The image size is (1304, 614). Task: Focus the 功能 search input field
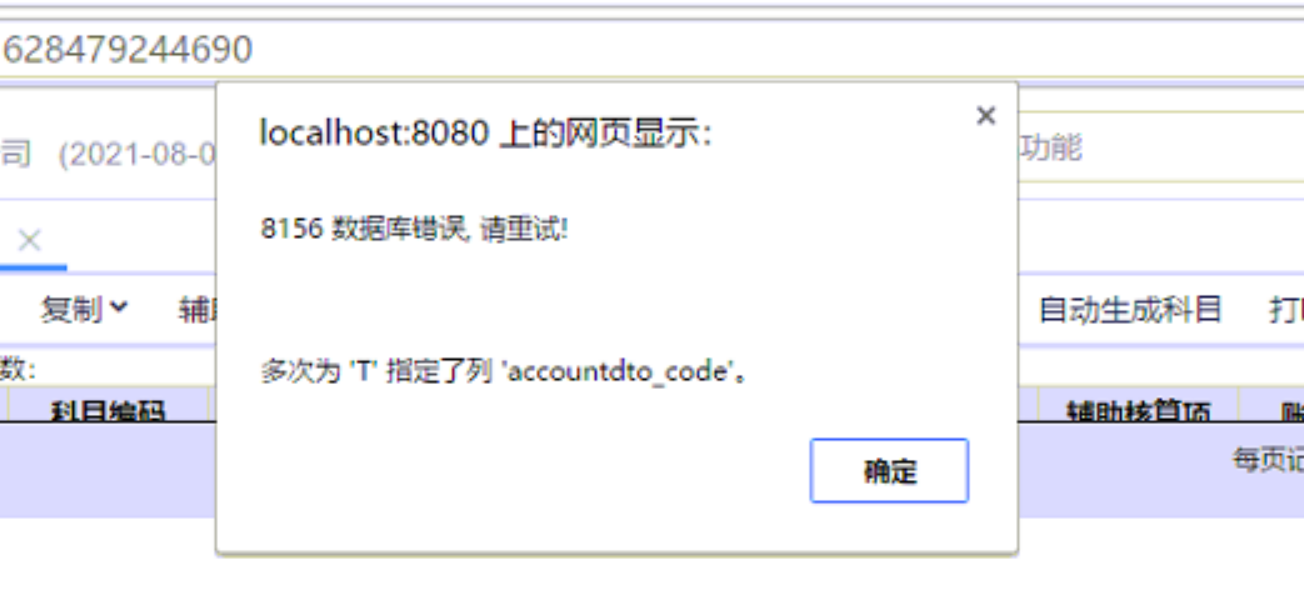point(1161,148)
